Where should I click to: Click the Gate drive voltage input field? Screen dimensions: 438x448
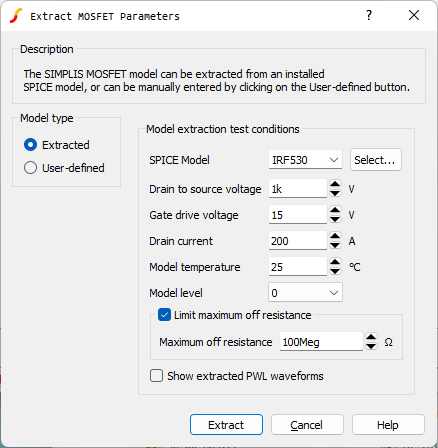point(298,215)
